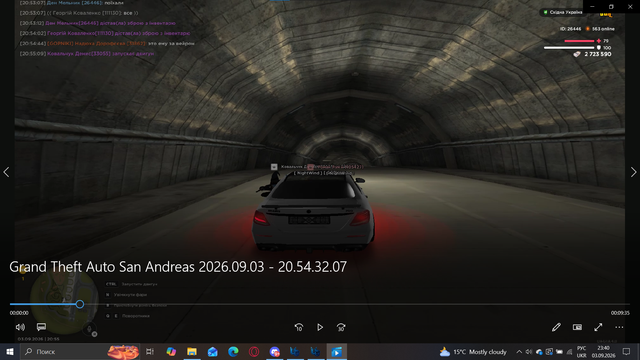Switch to mini player view
The image size is (640, 360).
577,327
